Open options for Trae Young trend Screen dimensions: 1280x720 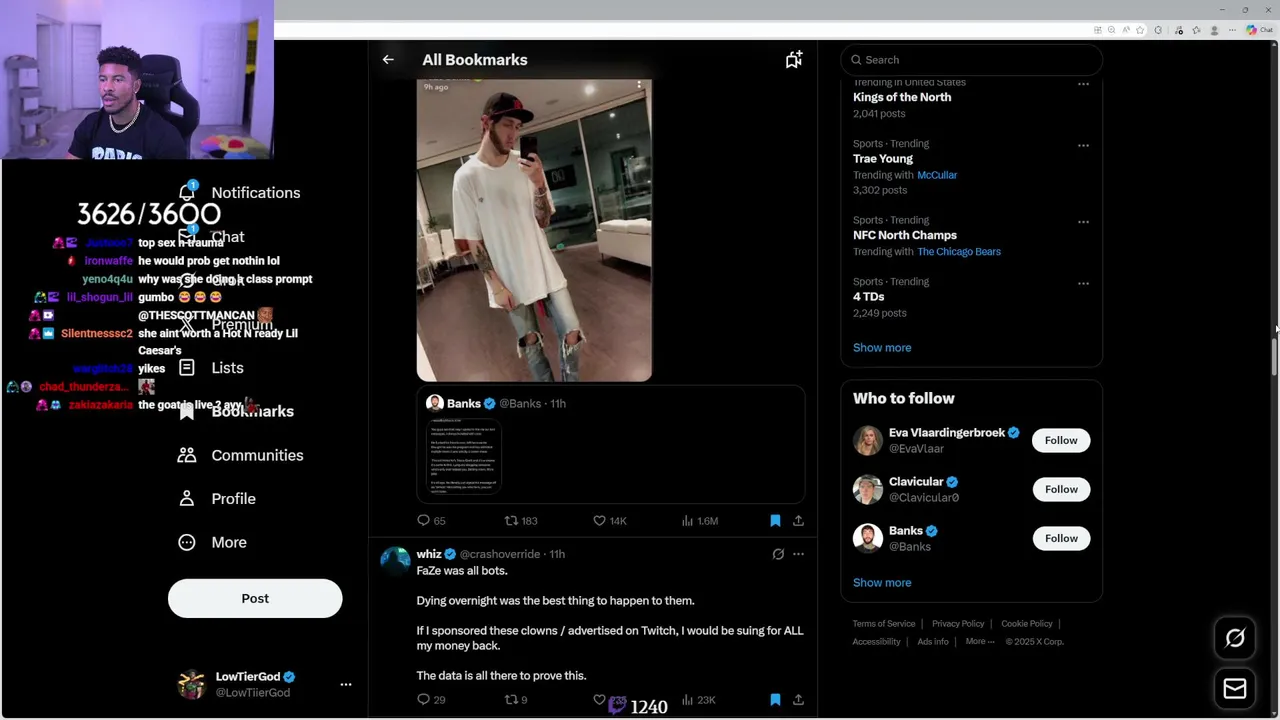[x=1083, y=146]
